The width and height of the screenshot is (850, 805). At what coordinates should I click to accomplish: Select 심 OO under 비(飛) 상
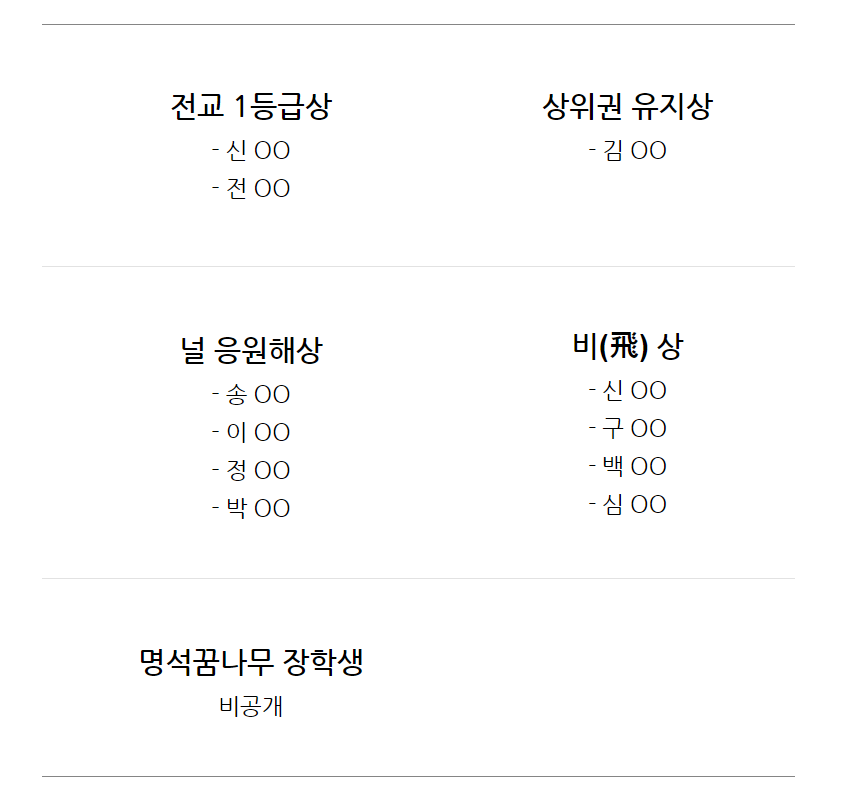[628, 504]
